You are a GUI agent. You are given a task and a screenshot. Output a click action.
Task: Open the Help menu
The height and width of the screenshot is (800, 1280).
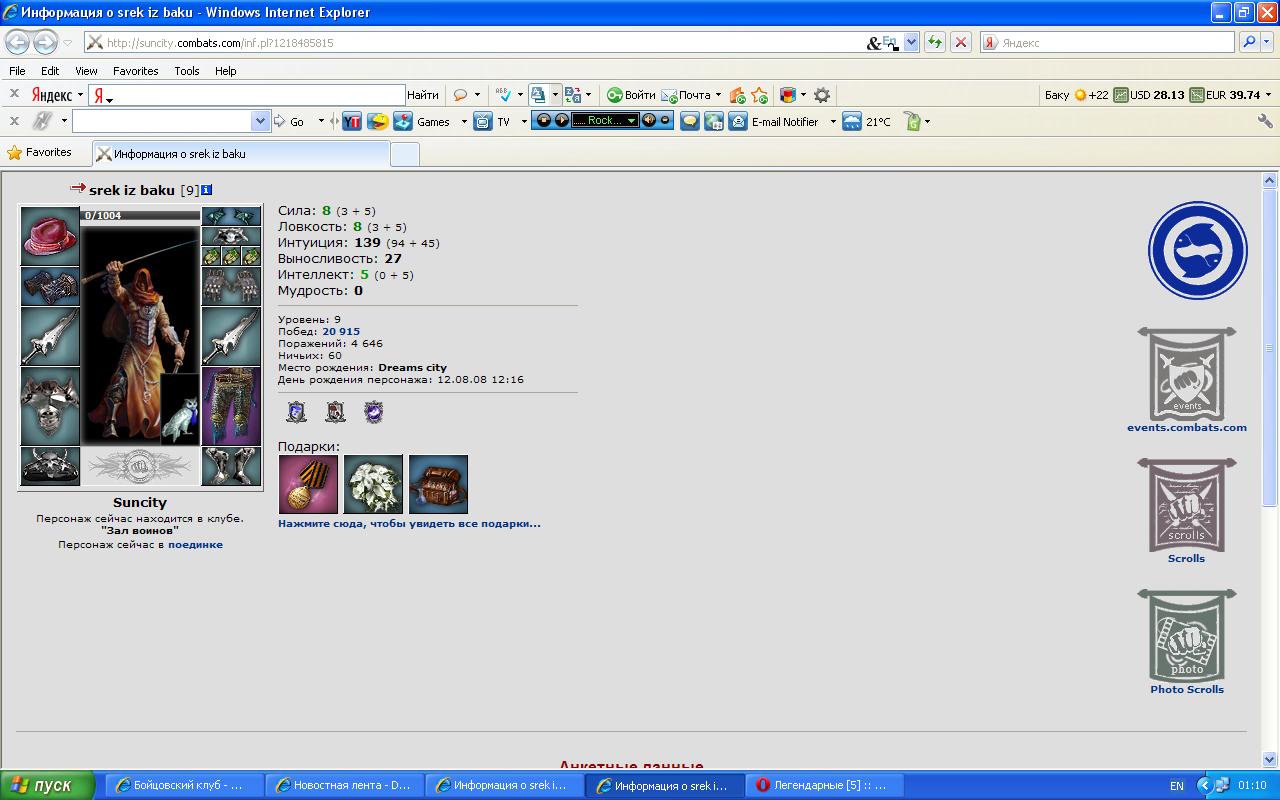[x=226, y=71]
